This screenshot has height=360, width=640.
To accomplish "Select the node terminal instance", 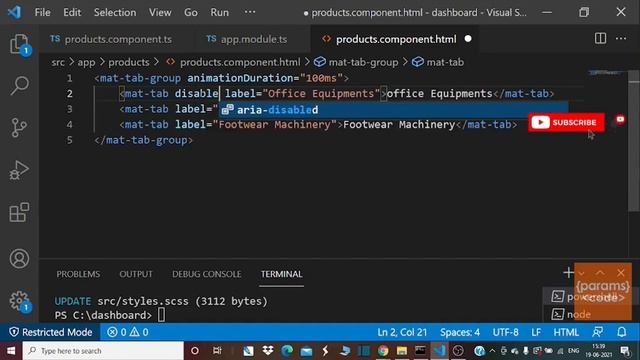I will [571, 314].
